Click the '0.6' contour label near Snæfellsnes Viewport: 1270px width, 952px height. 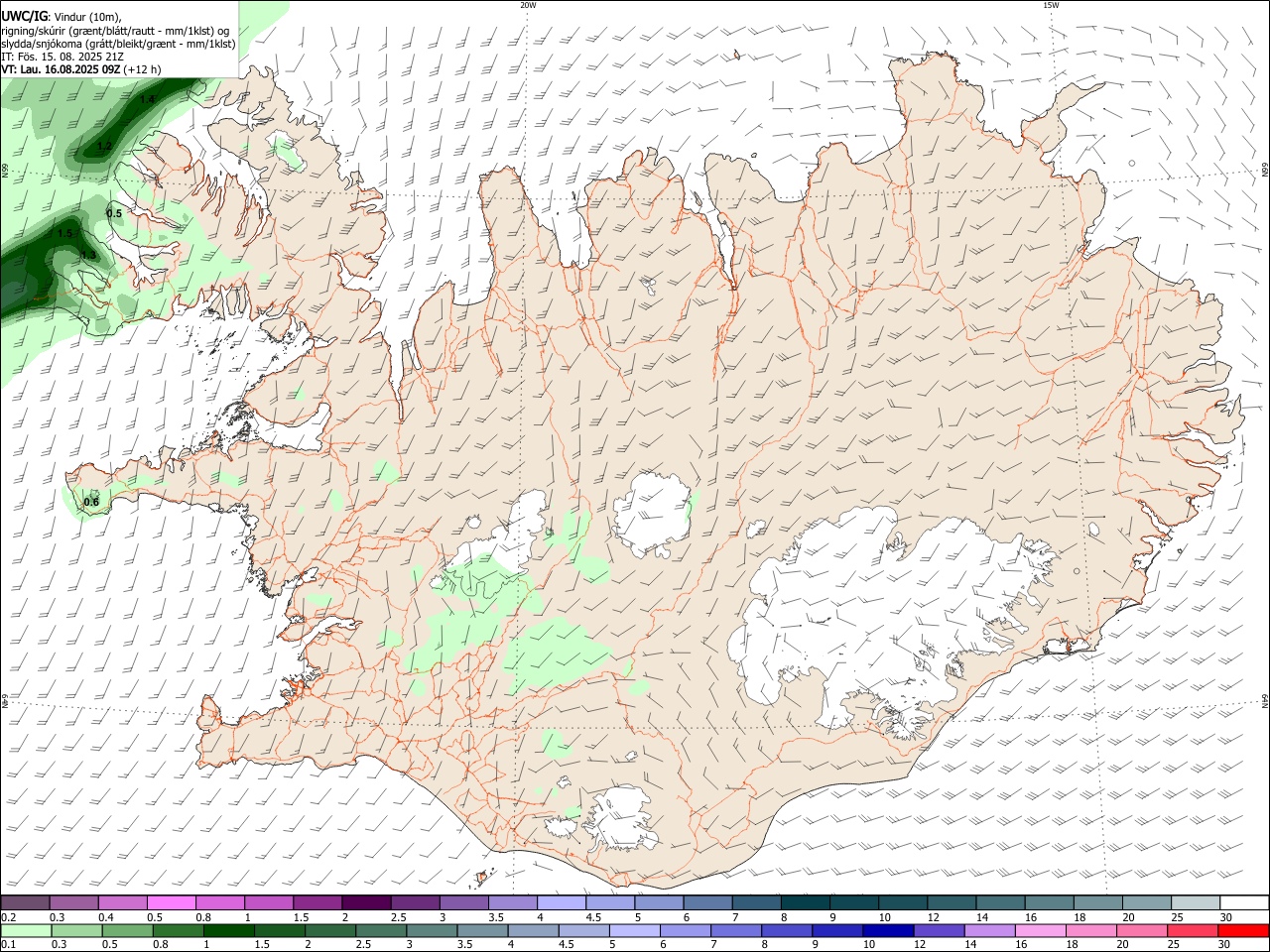91,502
